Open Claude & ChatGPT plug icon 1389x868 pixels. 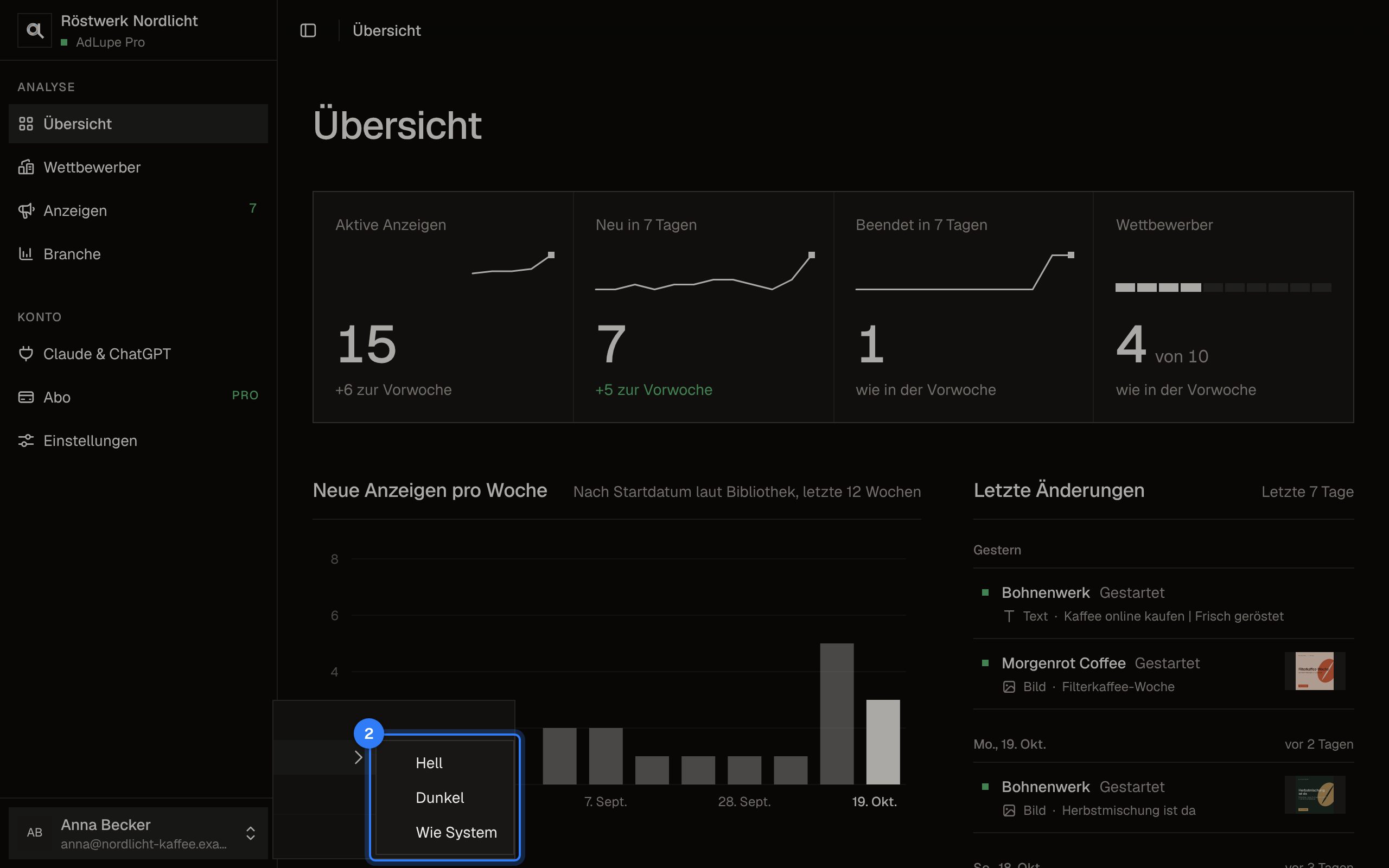[x=26, y=354]
